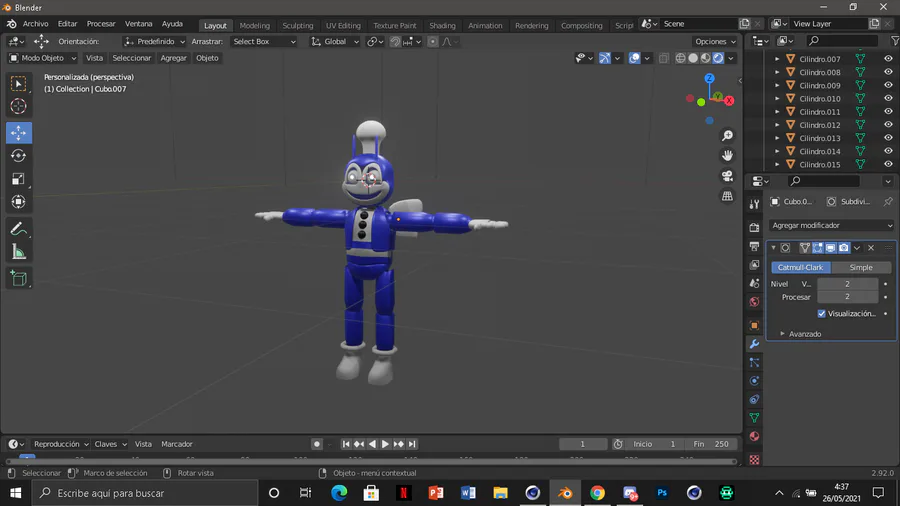The height and width of the screenshot is (506, 900).
Task: Open the Predefinido orientation dropdown
Action: [154, 41]
